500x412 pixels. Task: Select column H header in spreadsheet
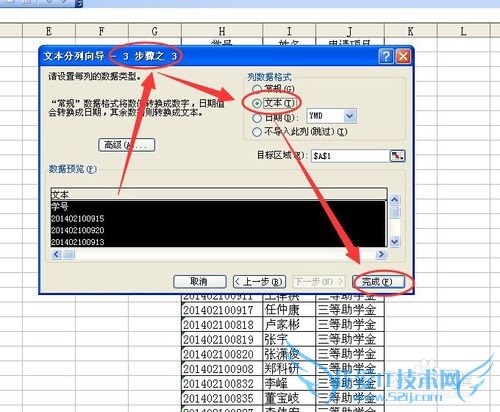222,31
